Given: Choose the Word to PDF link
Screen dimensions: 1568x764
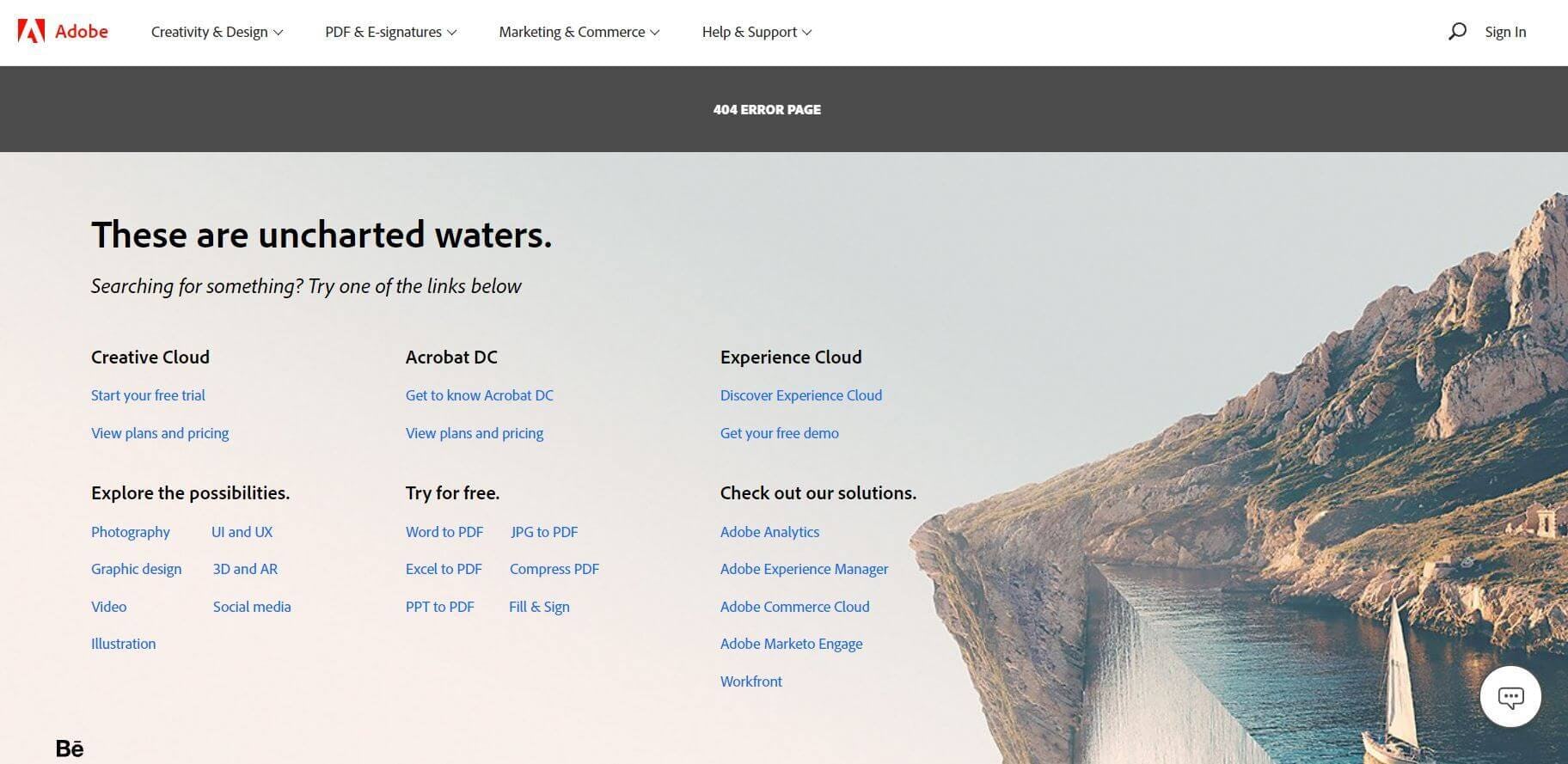Looking at the screenshot, I should (x=444, y=532).
